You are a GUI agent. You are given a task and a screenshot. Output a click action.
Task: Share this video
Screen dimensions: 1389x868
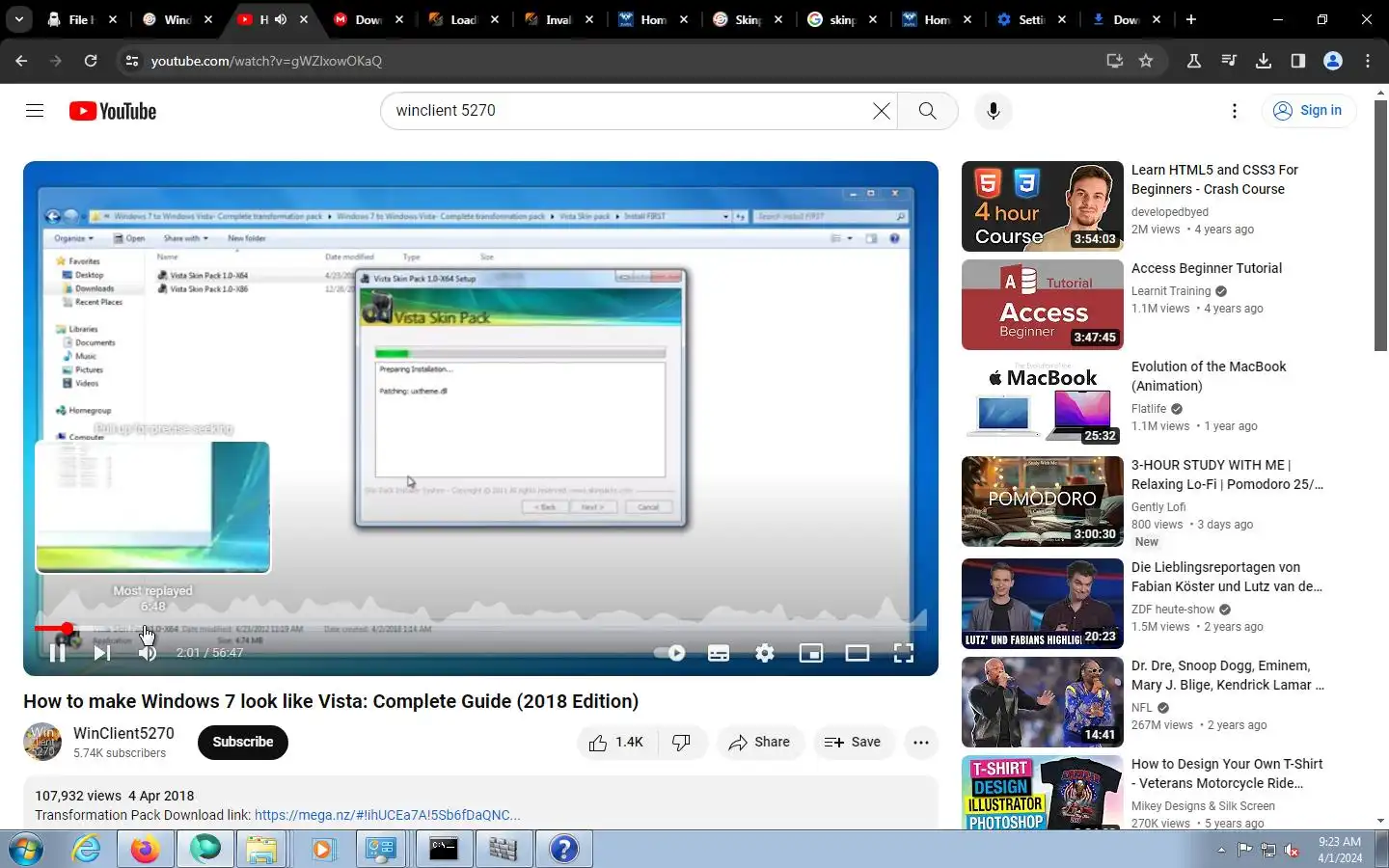760,742
